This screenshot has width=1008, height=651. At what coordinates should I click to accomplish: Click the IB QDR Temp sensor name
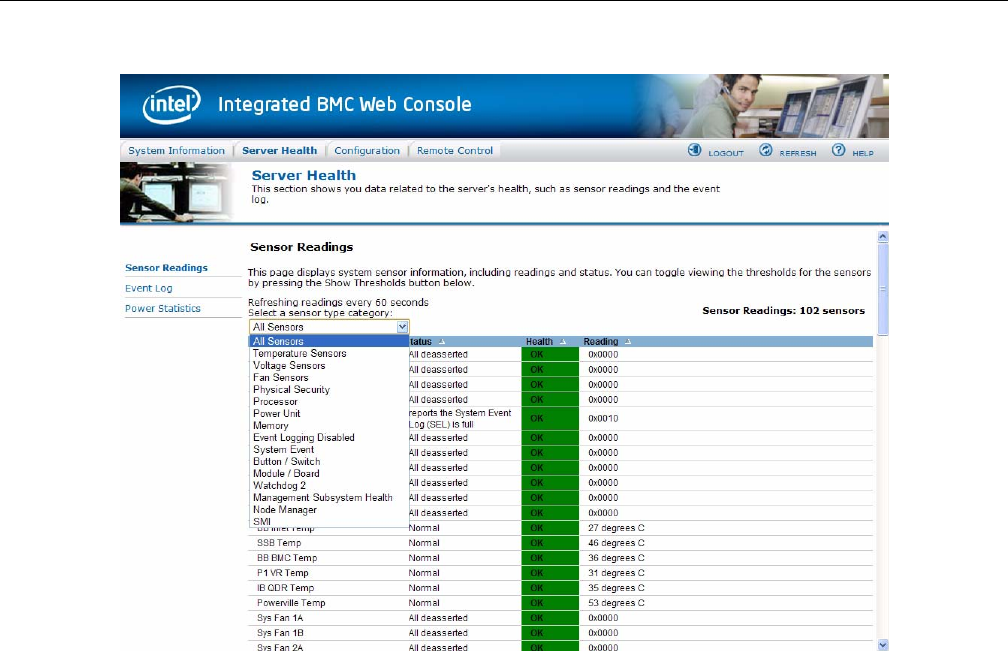click(285, 588)
